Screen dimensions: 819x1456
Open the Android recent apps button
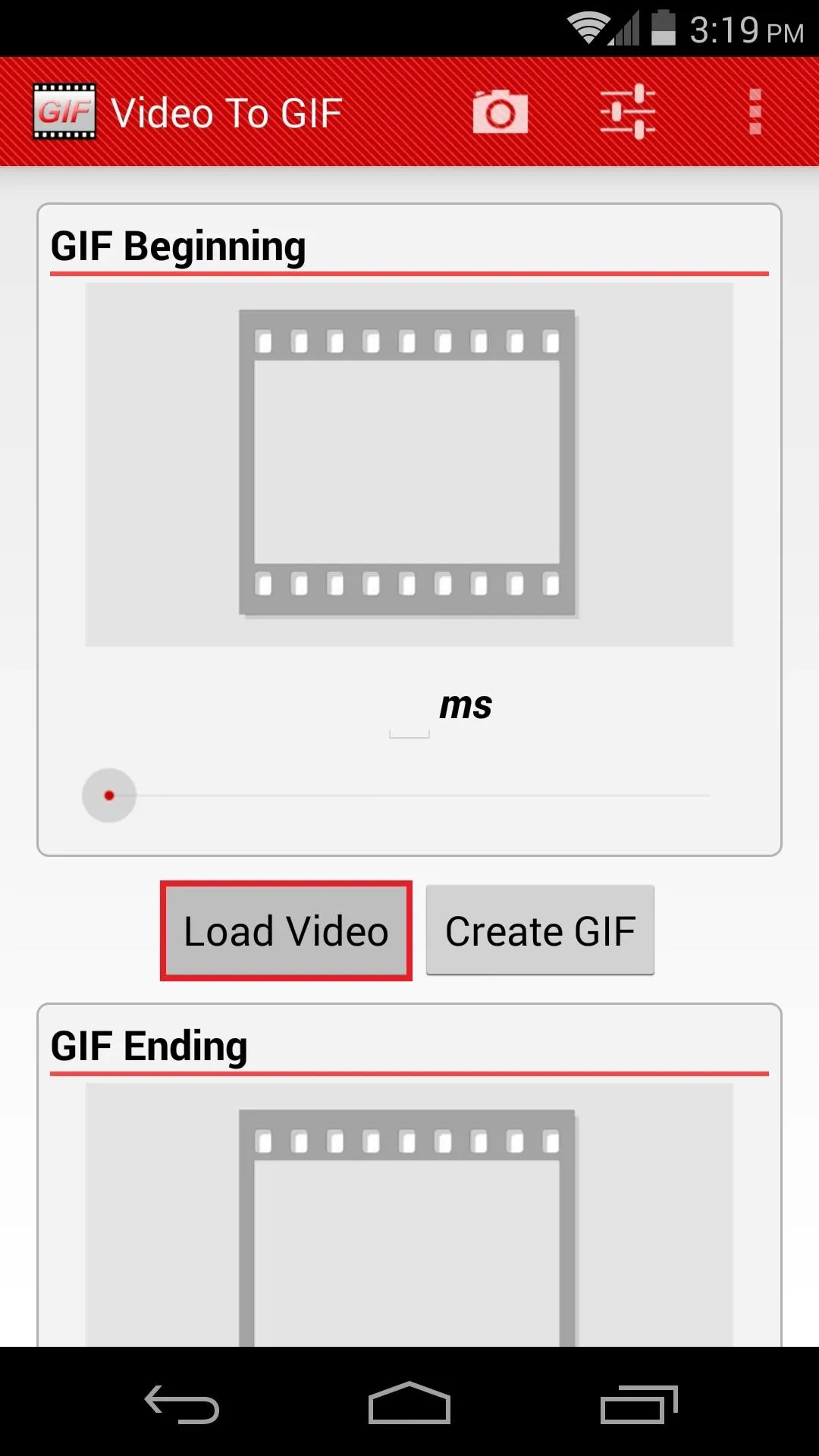point(639,1404)
